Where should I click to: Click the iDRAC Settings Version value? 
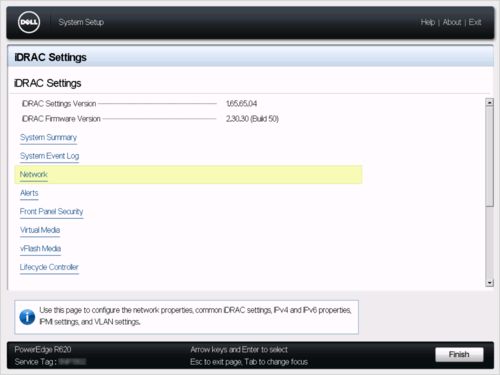click(241, 104)
